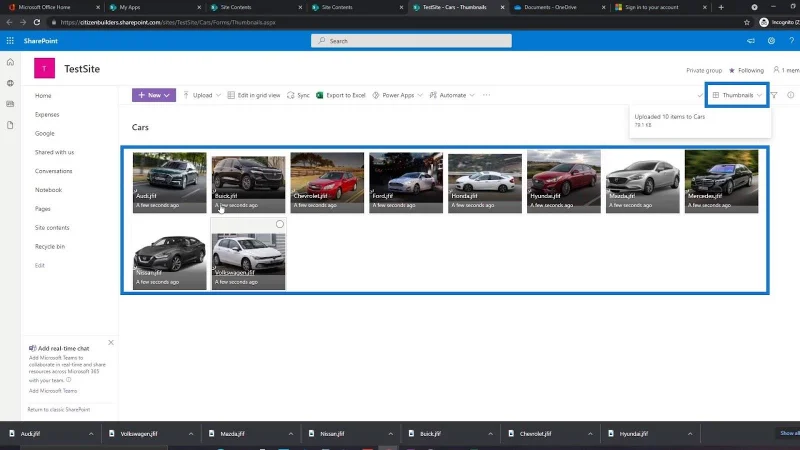
Task: Open the Honda.jfif thumbnail
Action: click(485, 182)
